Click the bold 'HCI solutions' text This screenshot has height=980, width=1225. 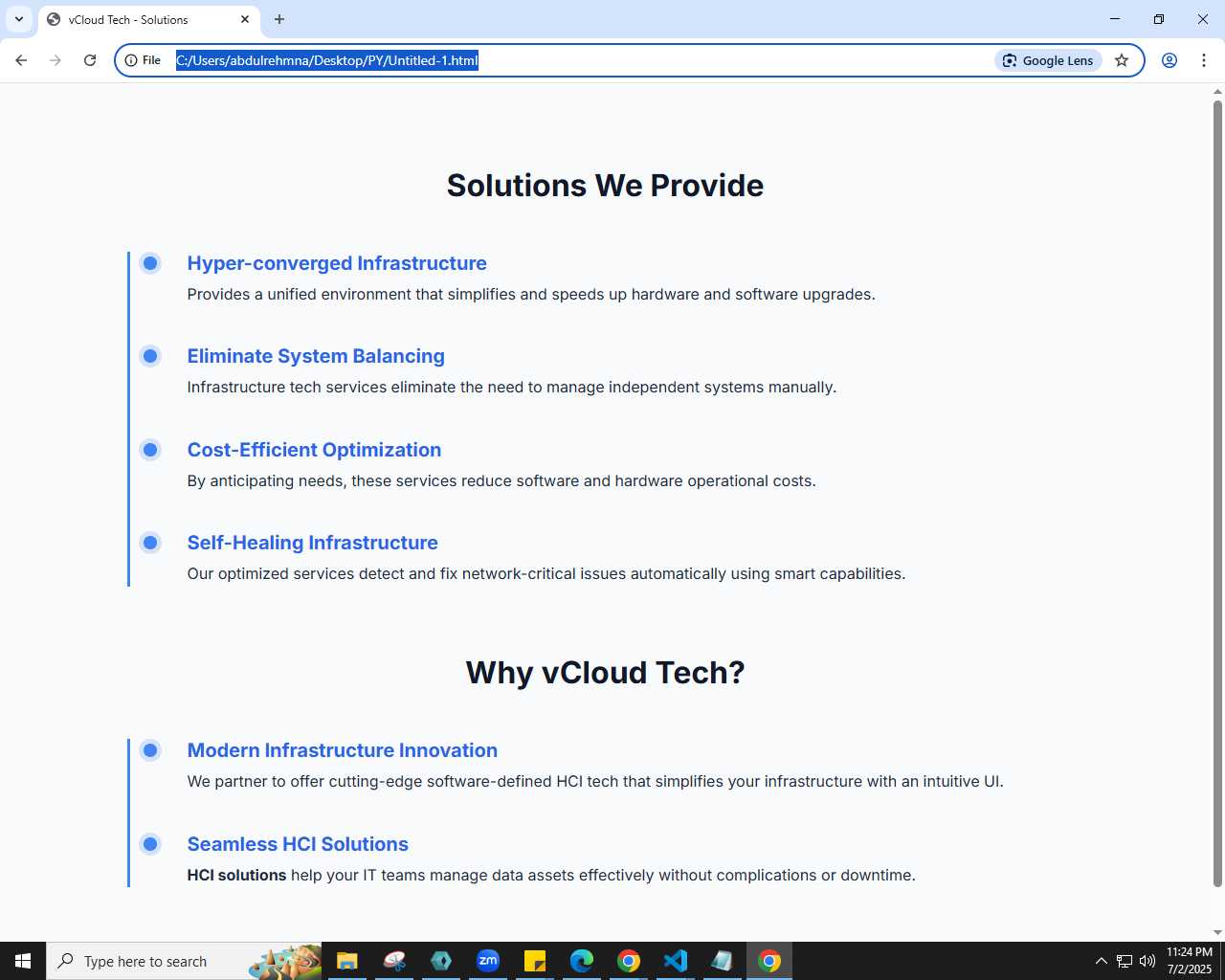(x=236, y=875)
